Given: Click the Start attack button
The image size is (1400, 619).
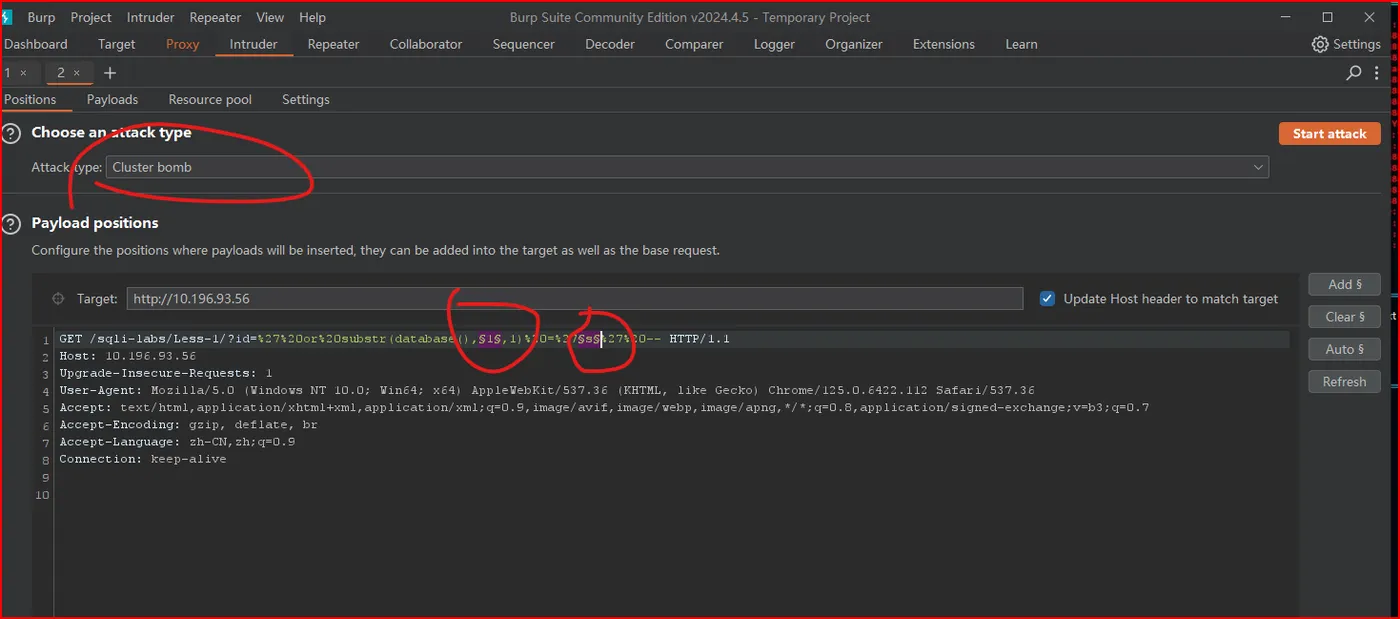Looking at the screenshot, I should pos(1330,134).
